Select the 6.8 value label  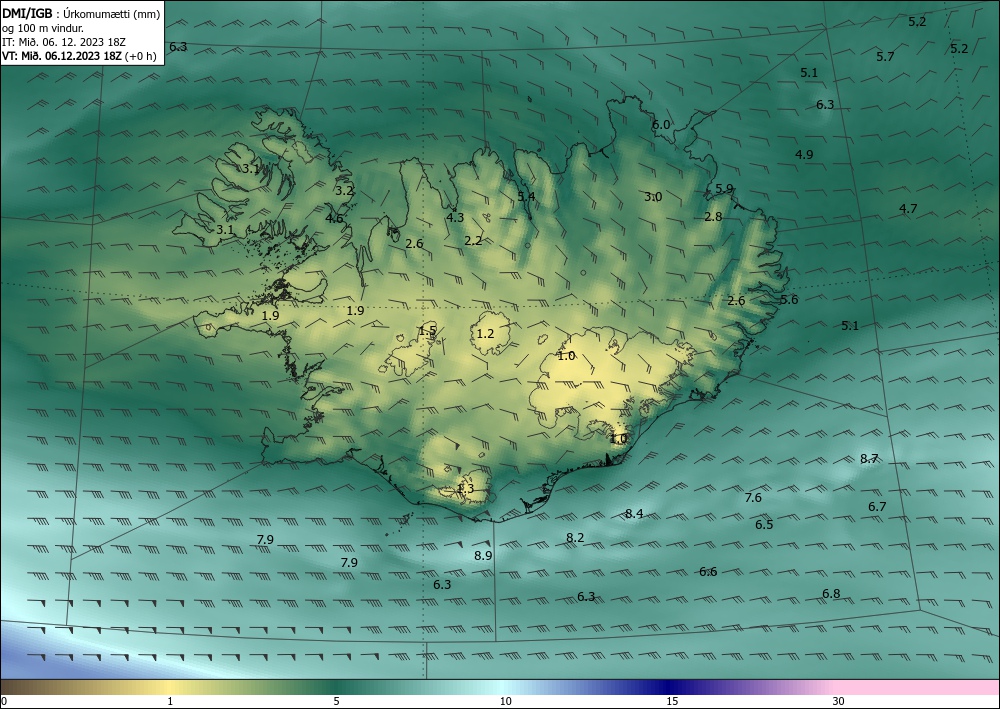[831, 594]
